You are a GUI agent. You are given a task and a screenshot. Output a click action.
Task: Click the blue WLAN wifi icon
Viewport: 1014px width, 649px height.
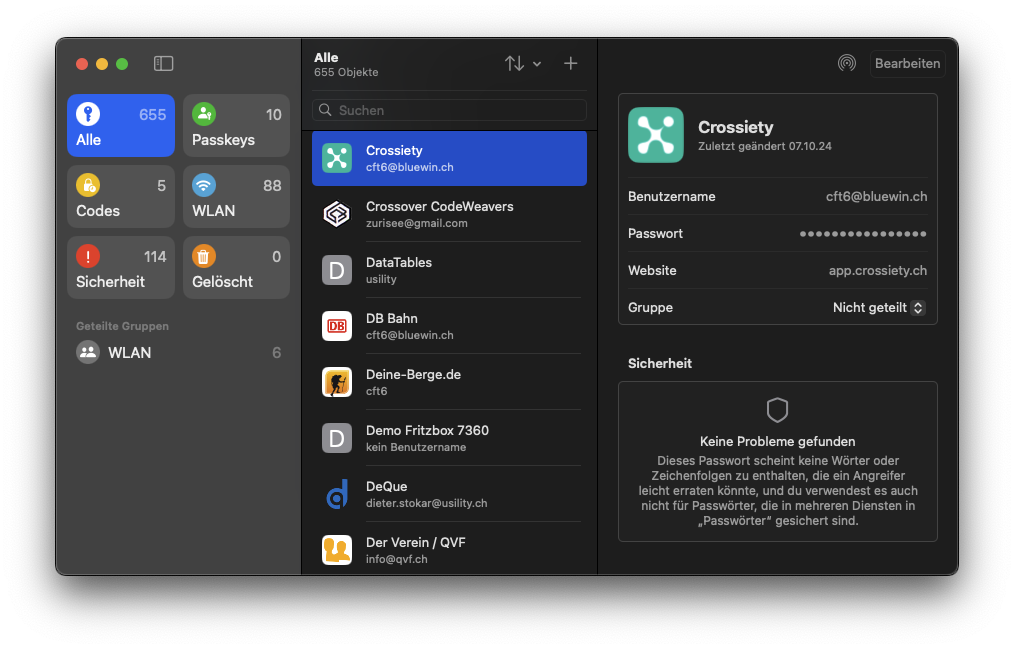click(204, 186)
